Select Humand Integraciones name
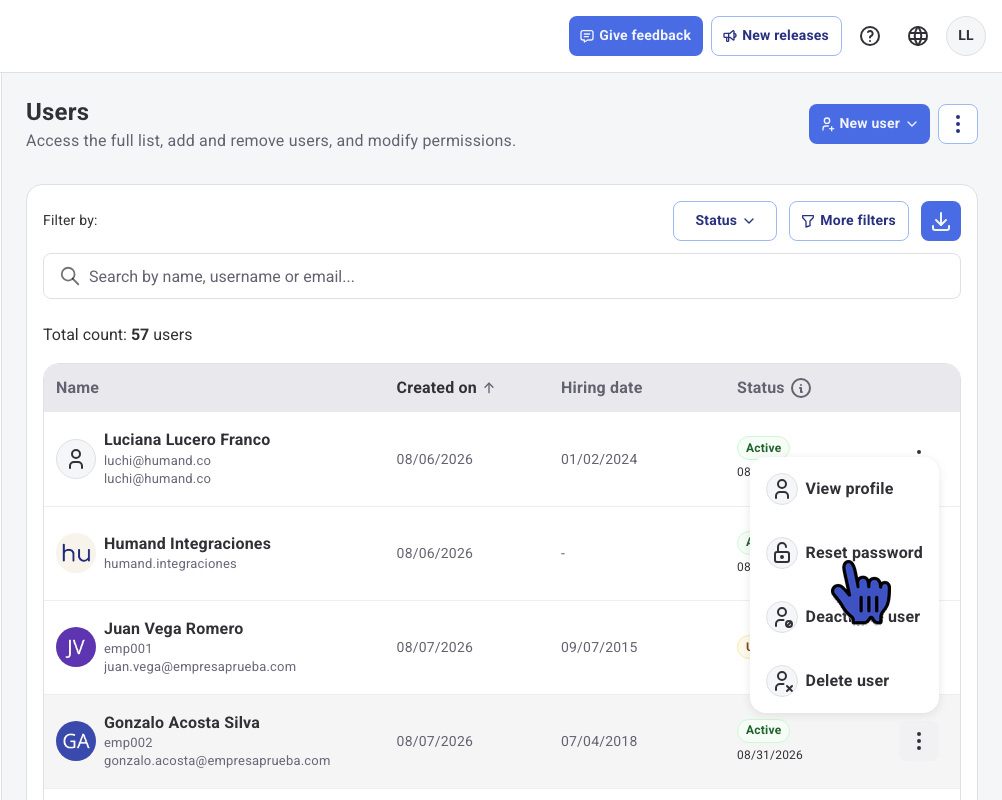The width and height of the screenshot is (1002, 800). [187, 544]
